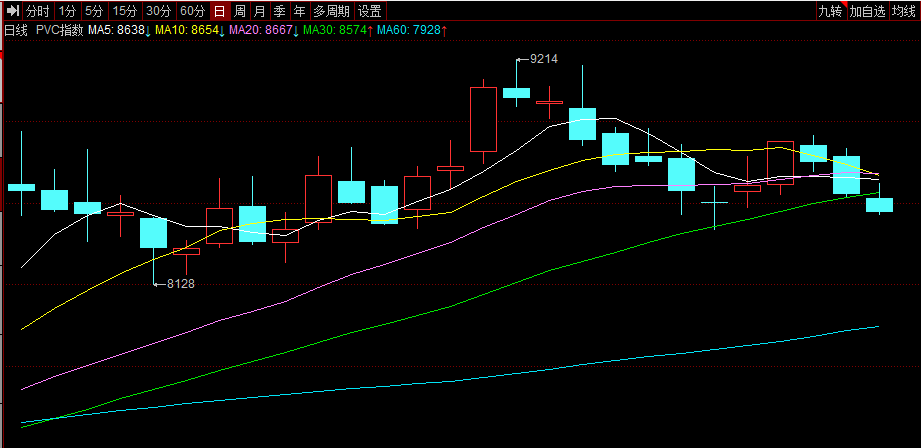Viewport: 921px width, 448px height.
Task: Toggle the 九转 indicator button
Action: coord(831,10)
